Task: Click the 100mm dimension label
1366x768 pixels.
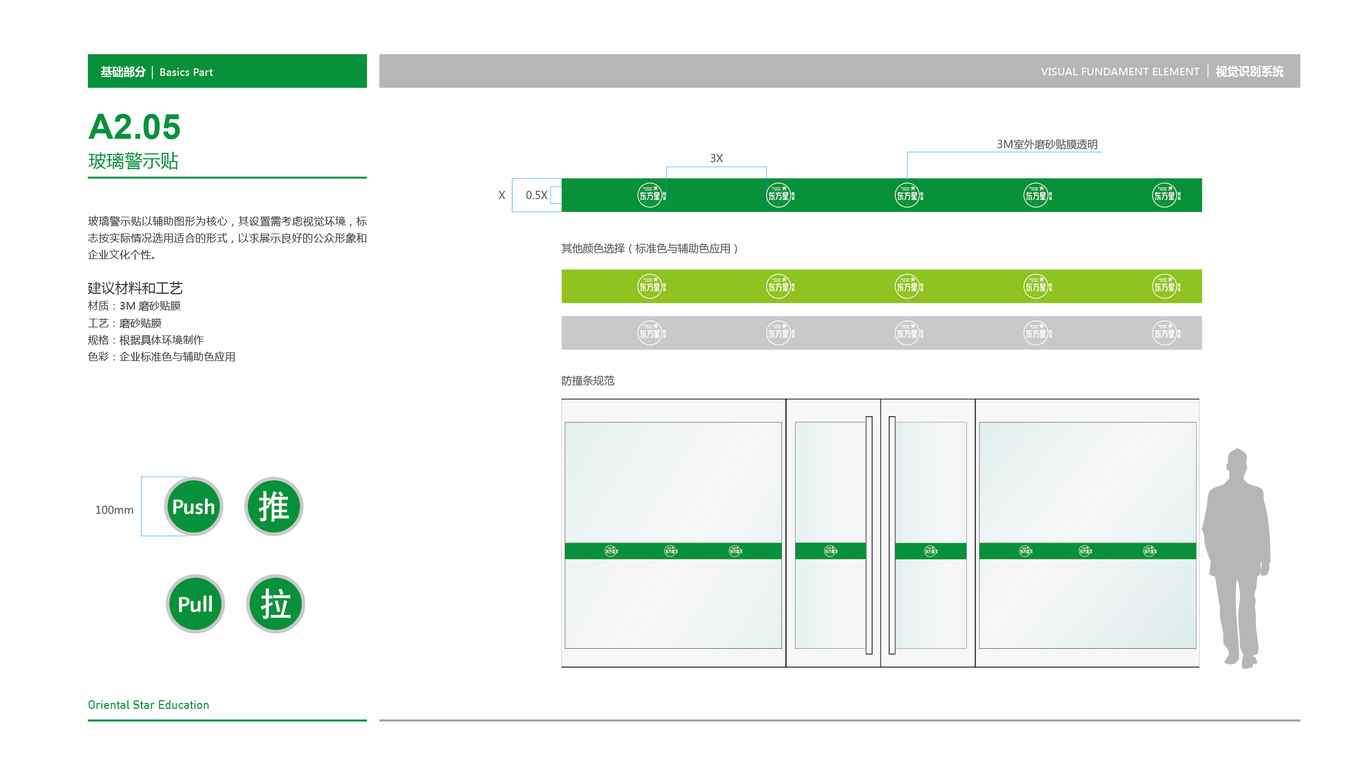Action: click(114, 510)
